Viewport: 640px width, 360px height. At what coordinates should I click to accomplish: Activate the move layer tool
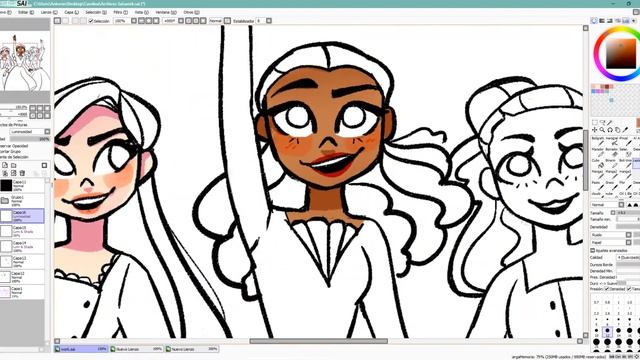[x=595, y=130]
